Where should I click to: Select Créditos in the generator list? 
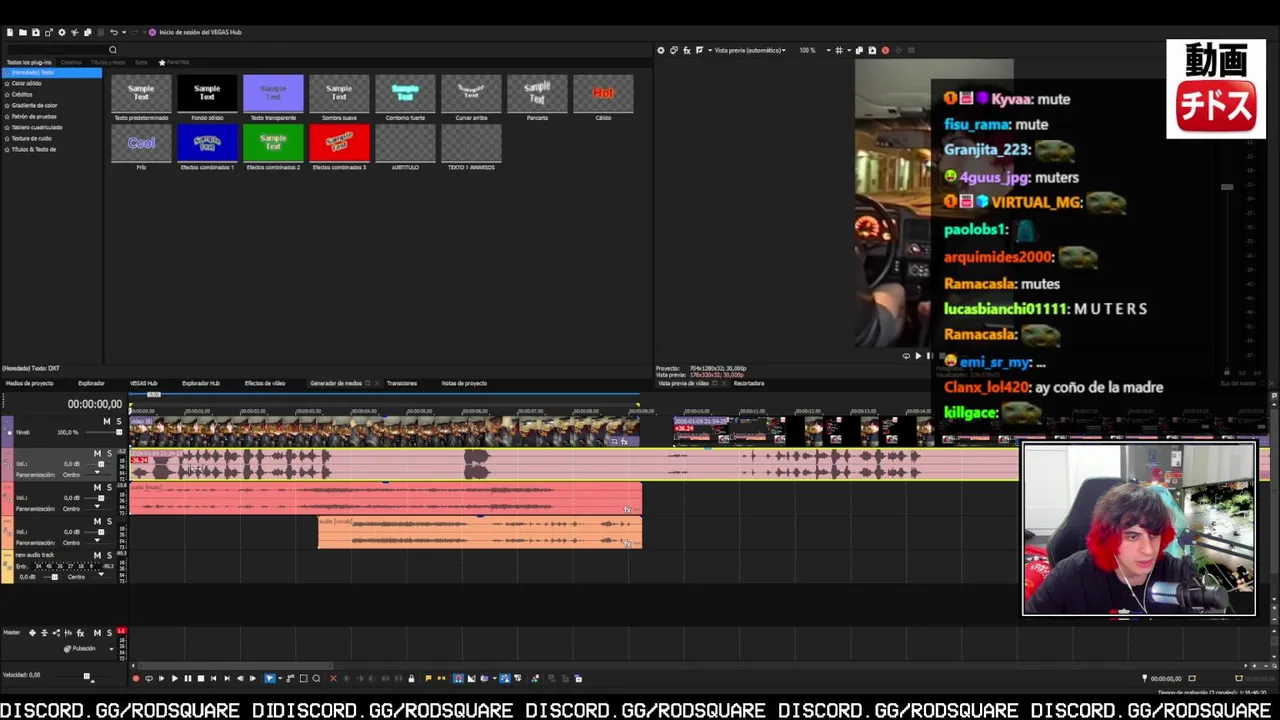pos(22,94)
